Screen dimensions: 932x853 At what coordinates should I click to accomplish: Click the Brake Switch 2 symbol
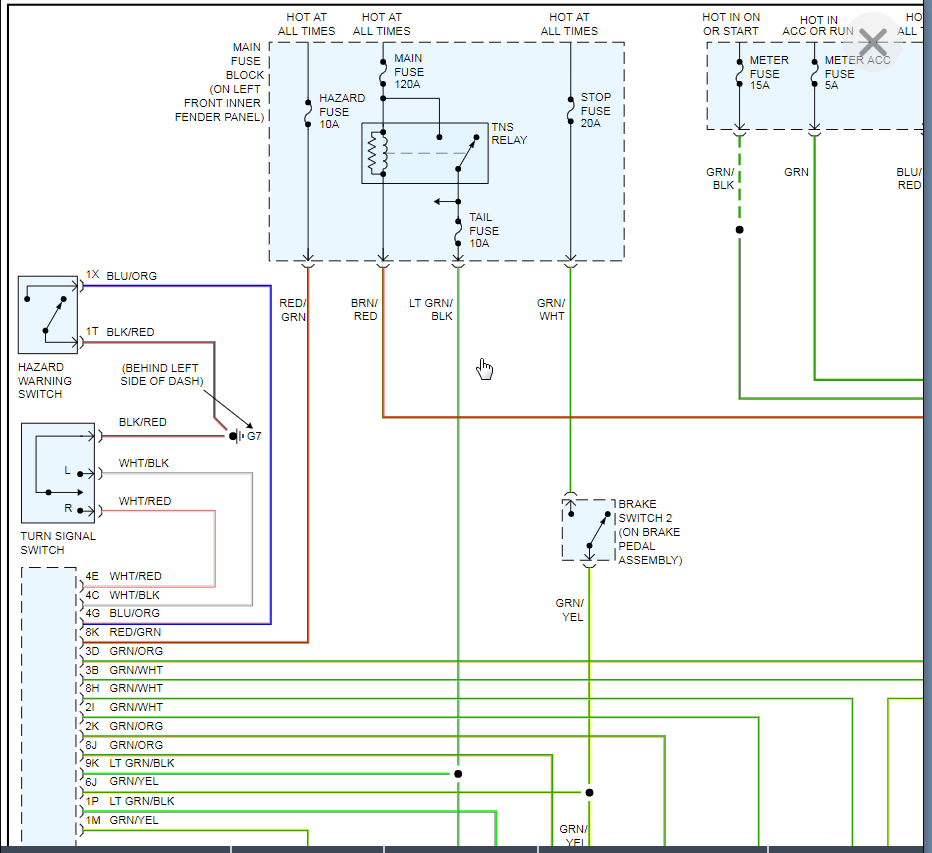[588, 530]
